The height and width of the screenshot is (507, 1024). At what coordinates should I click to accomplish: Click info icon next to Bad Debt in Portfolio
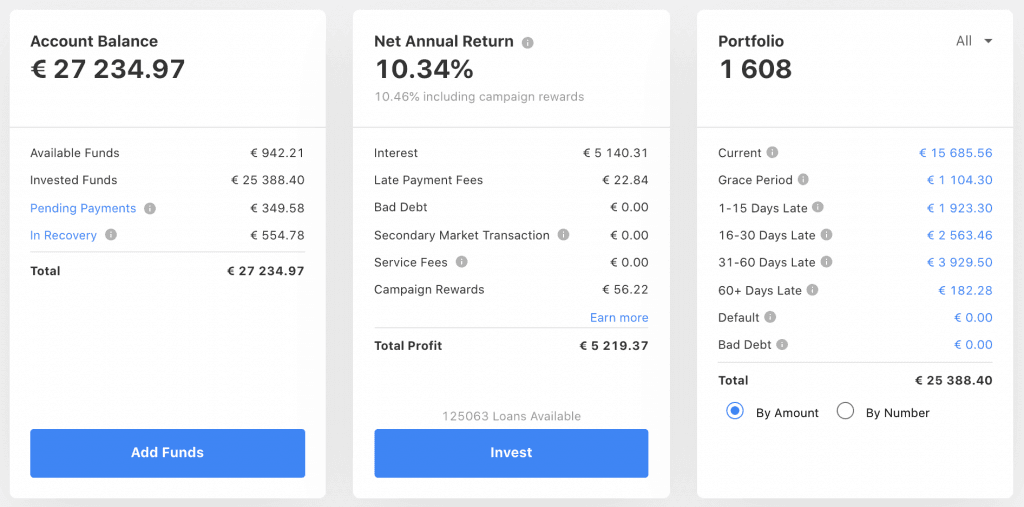782,345
